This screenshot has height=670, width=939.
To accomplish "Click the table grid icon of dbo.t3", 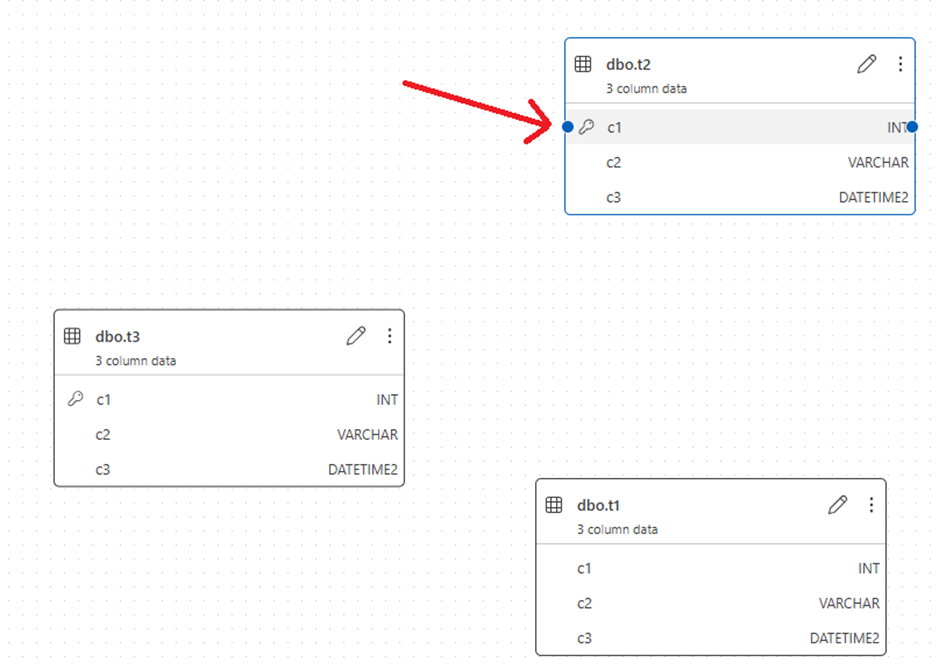I will click(72, 336).
